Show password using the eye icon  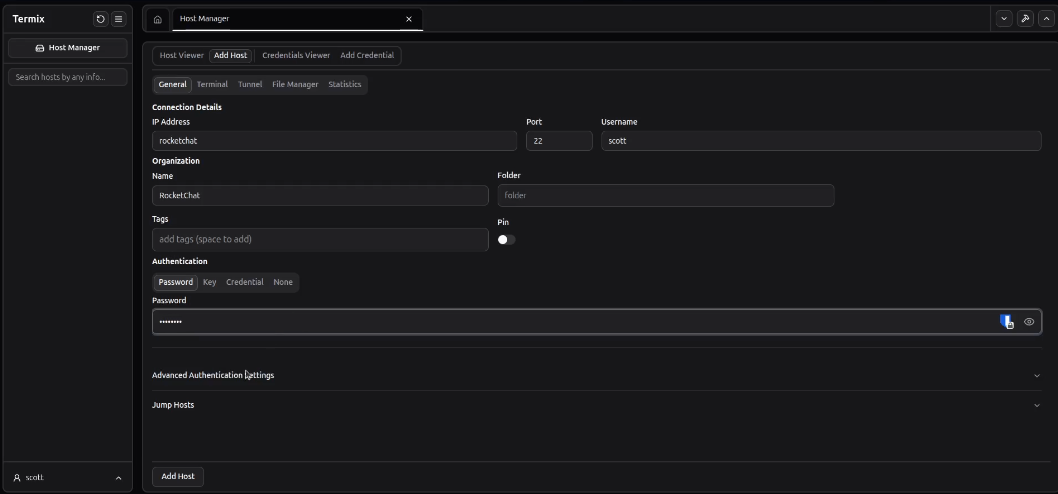(x=1029, y=321)
